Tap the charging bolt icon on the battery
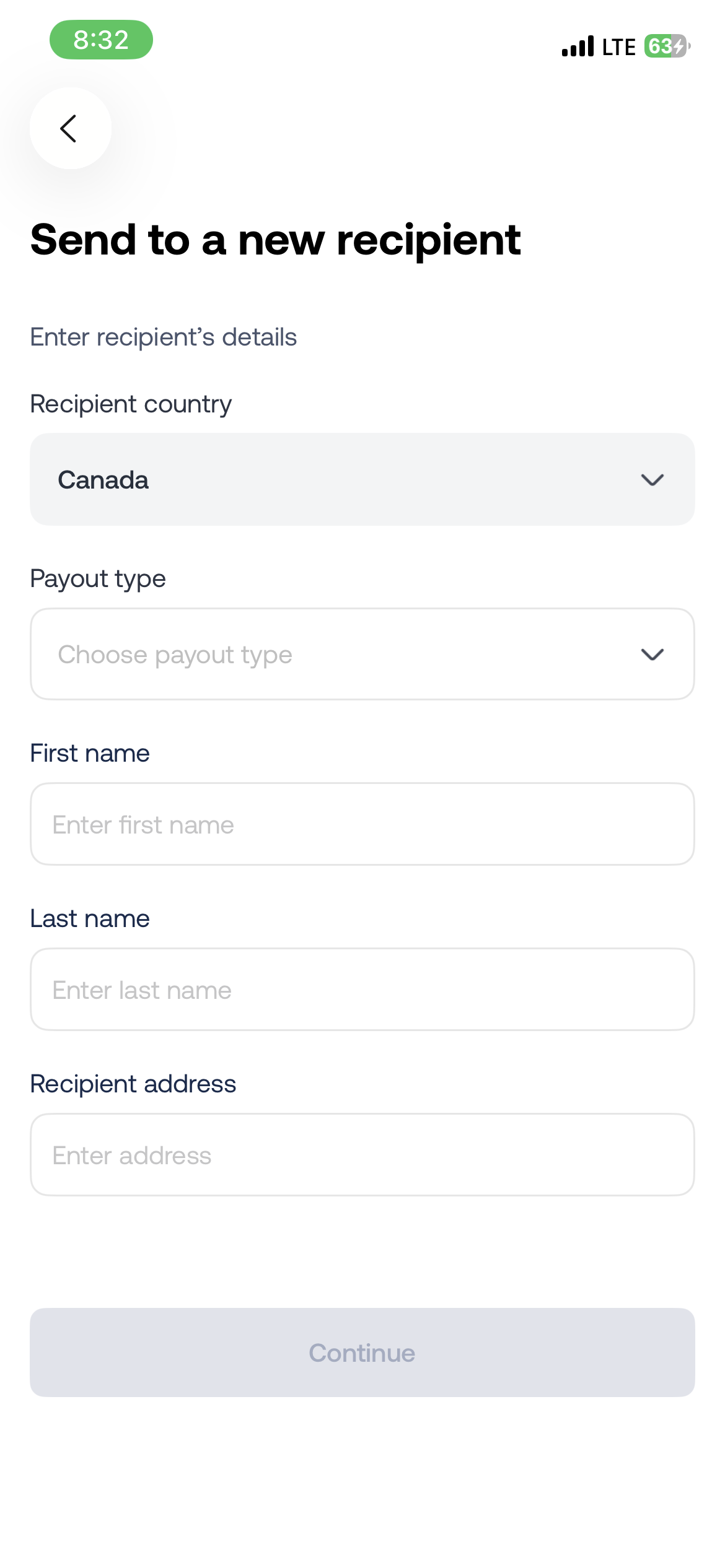Screen dimensions: 725x1568 [678, 45]
